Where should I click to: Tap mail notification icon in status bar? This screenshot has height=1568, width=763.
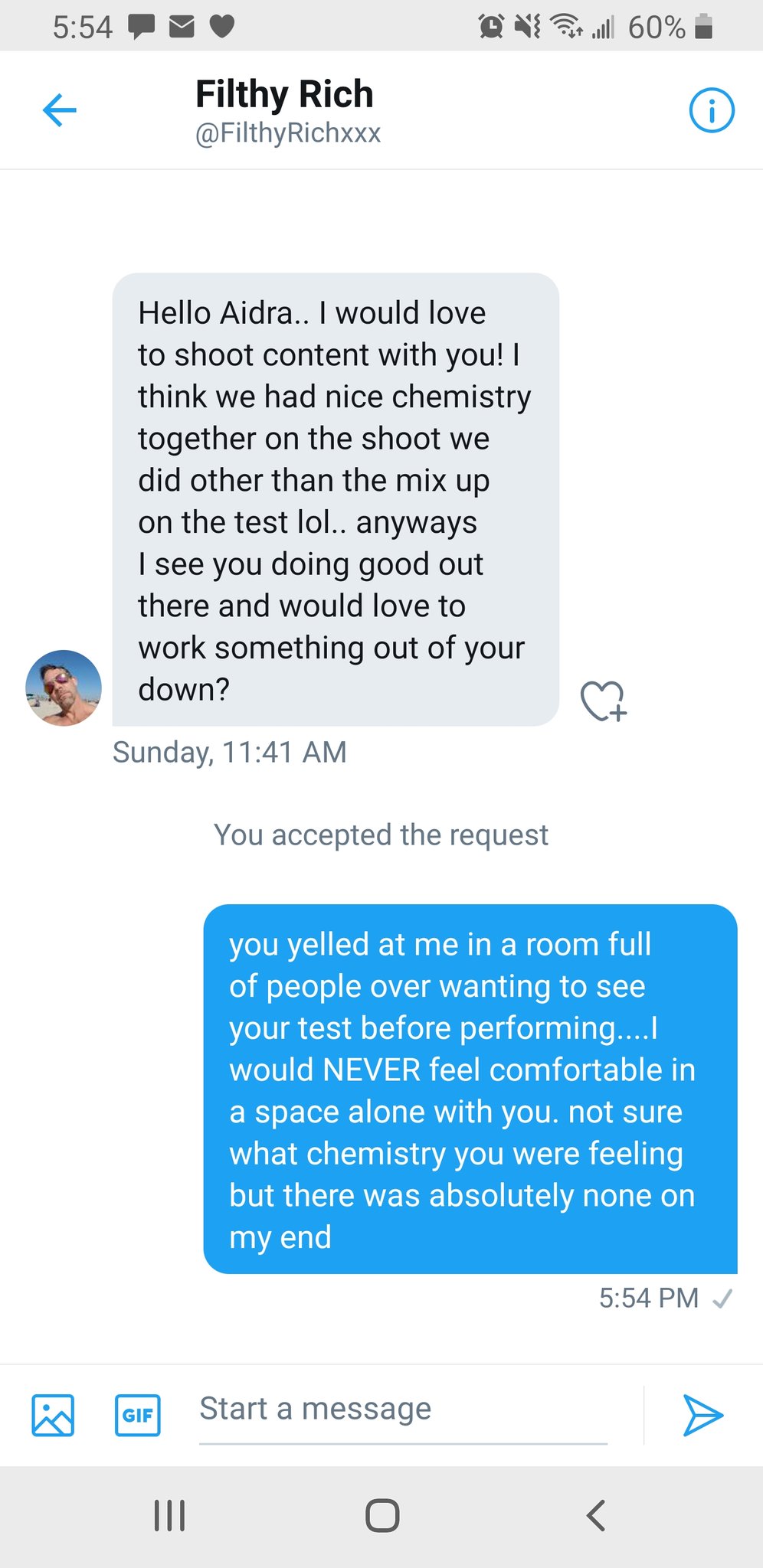tap(182, 28)
